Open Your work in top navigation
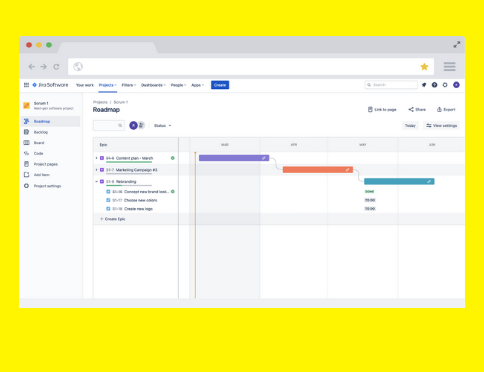Viewport: 484px width, 372px height. (85, 85)
